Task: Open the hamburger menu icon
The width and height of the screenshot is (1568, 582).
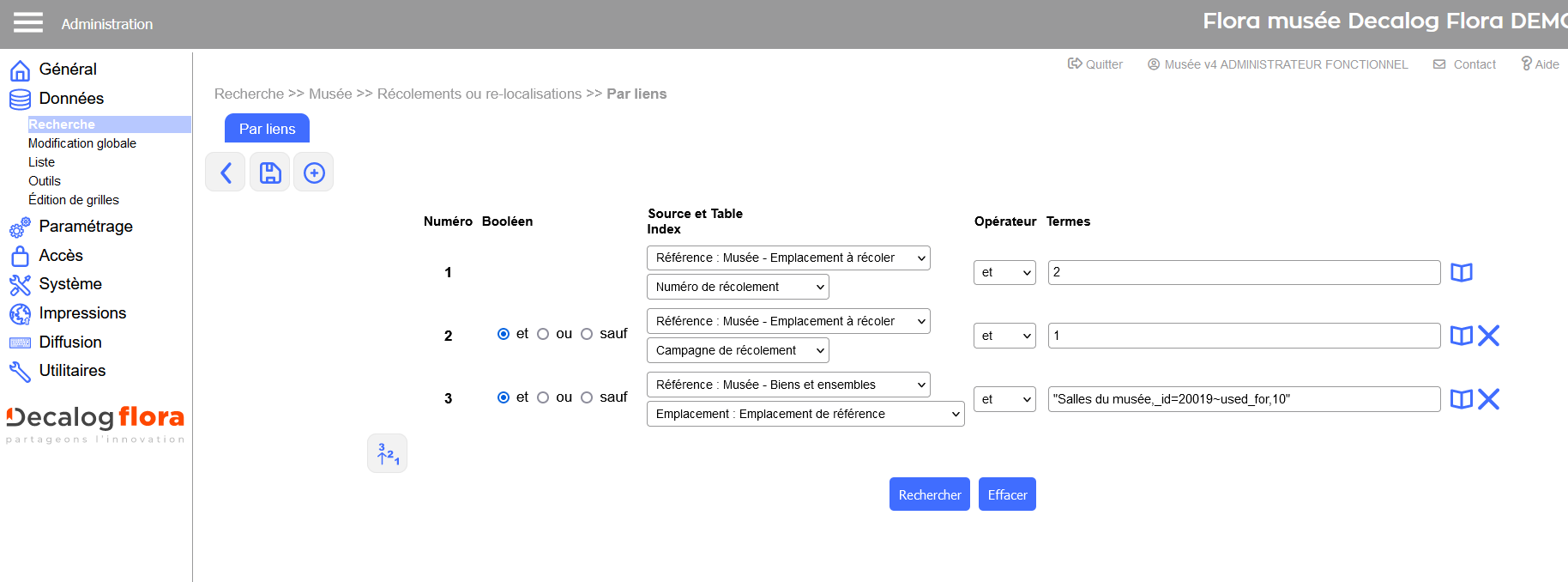Action: click(27, 22)
